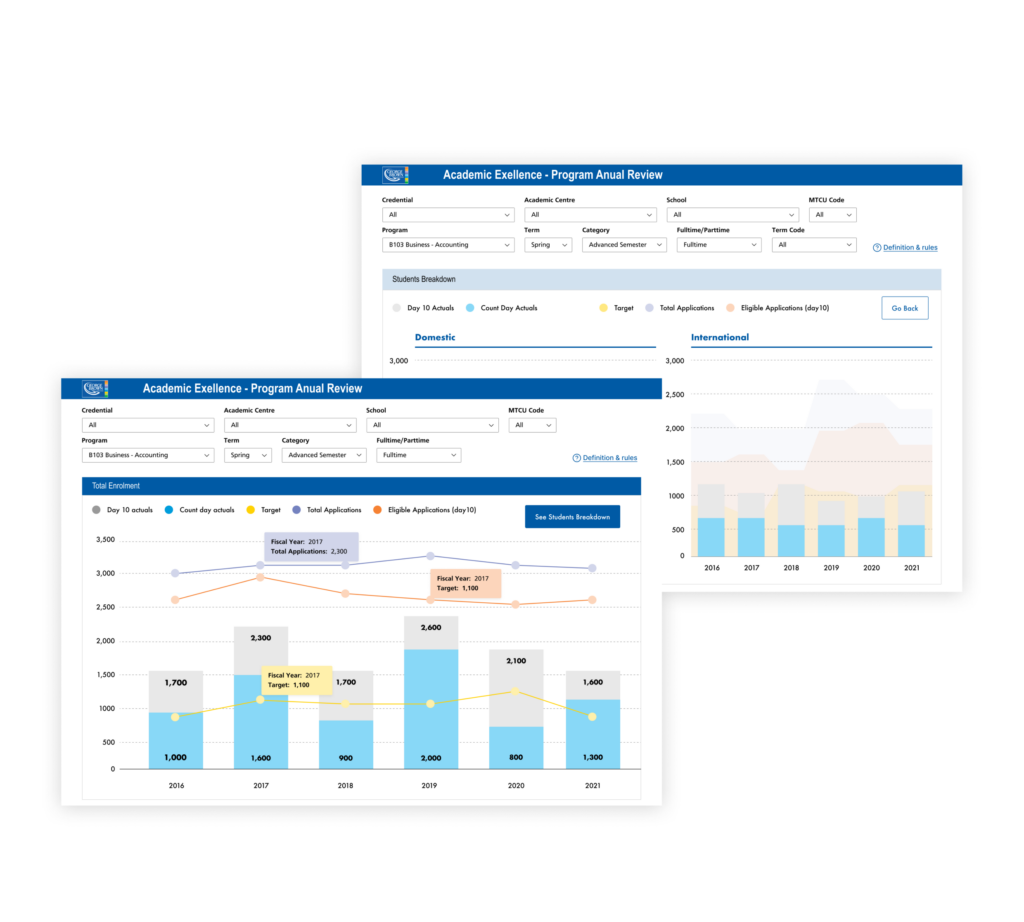Click the See Students Breakdown button
This screenshot has width=1024, height=922.
pyautogui.click(x=572, y=517)
